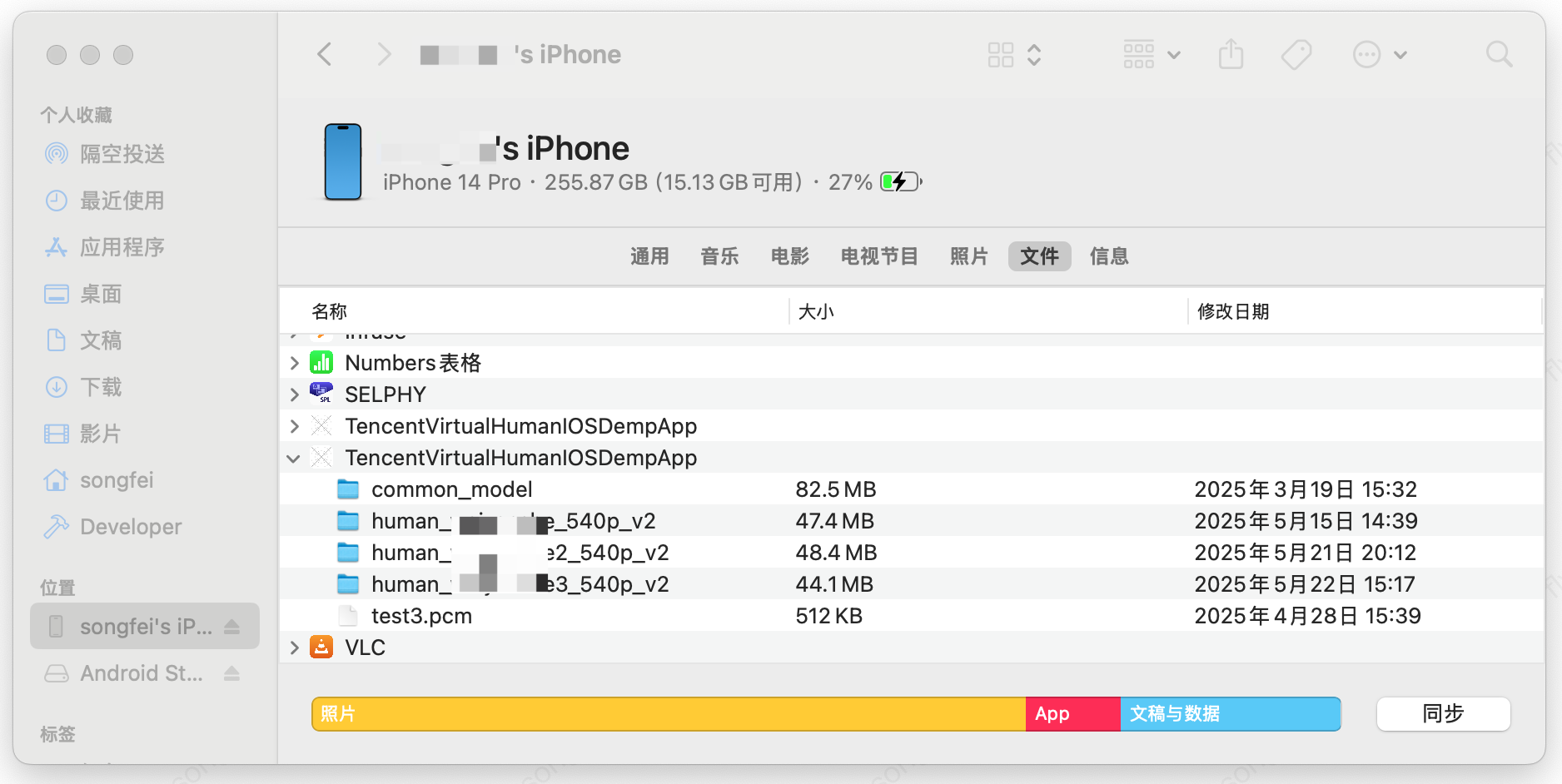Go forward with the toolbar forward arrow
The width and height of the screenshot is (1562, 784).
(x=383, y=55)
